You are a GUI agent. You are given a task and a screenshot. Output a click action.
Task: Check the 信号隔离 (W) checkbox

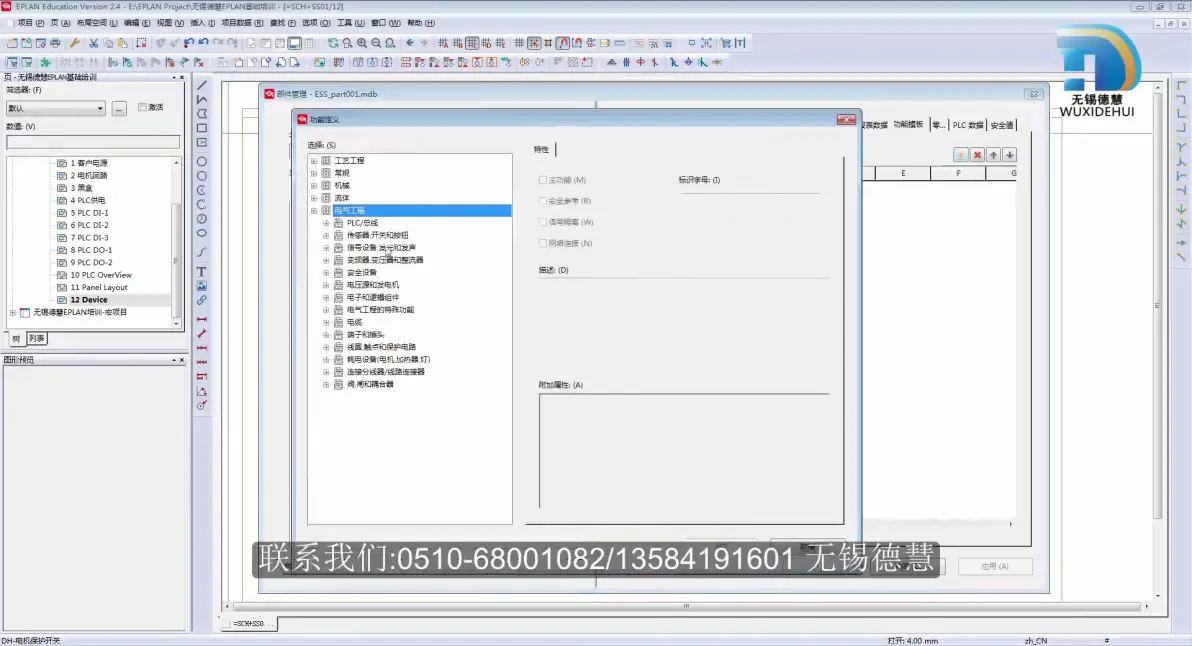tap(543, 222)
